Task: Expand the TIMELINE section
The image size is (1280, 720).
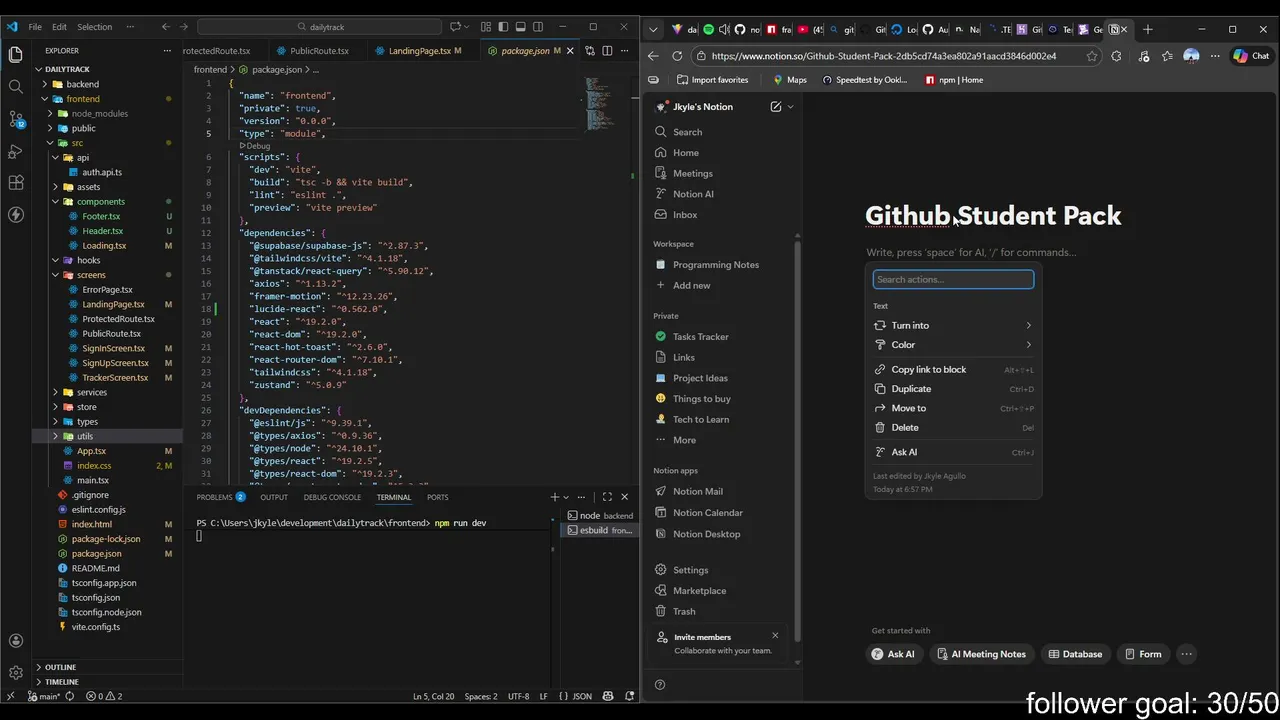Action: pyautogui.click(x=62, y=682)
